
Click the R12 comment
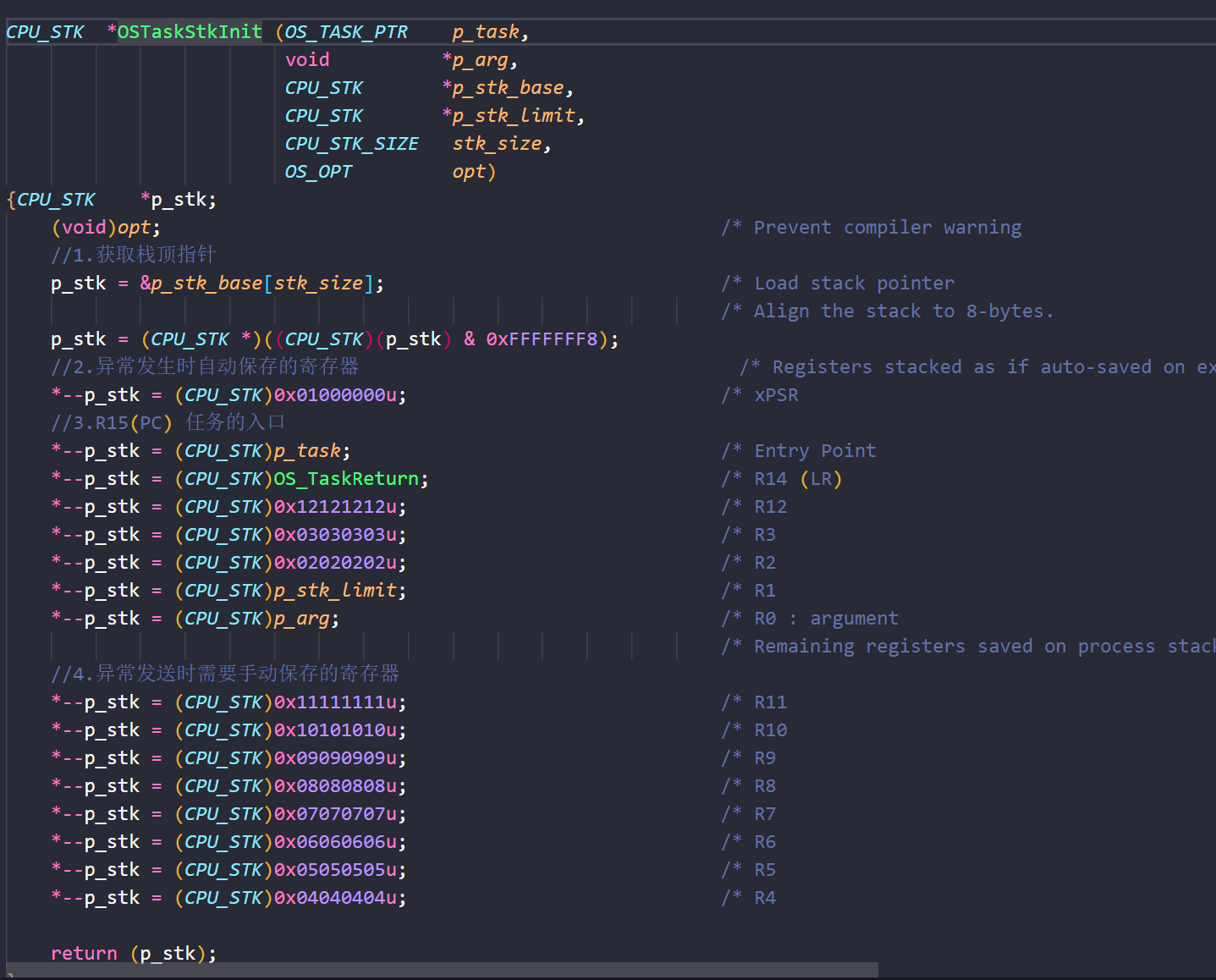[x=754, y=507]
